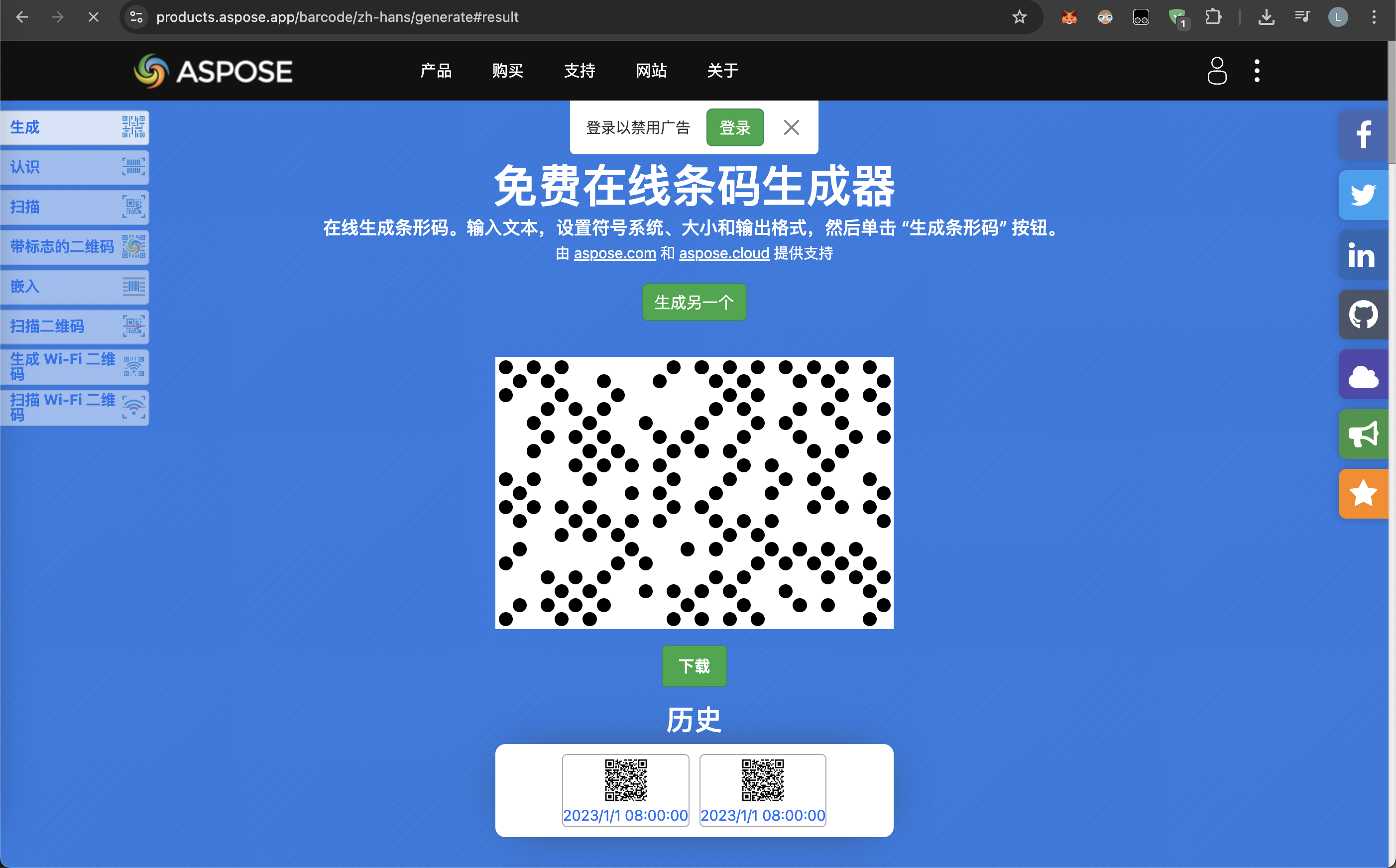Open the browser Extensions puzzle icon
This screenshot has width=1396, height=868.
[x=1213, y=17]
